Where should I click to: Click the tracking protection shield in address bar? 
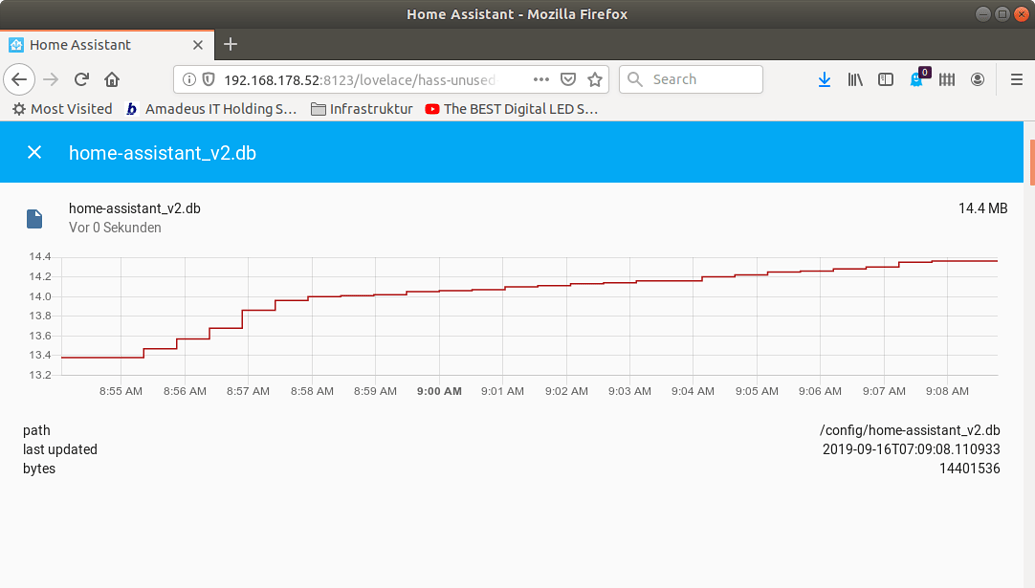(x=207, y=79)
